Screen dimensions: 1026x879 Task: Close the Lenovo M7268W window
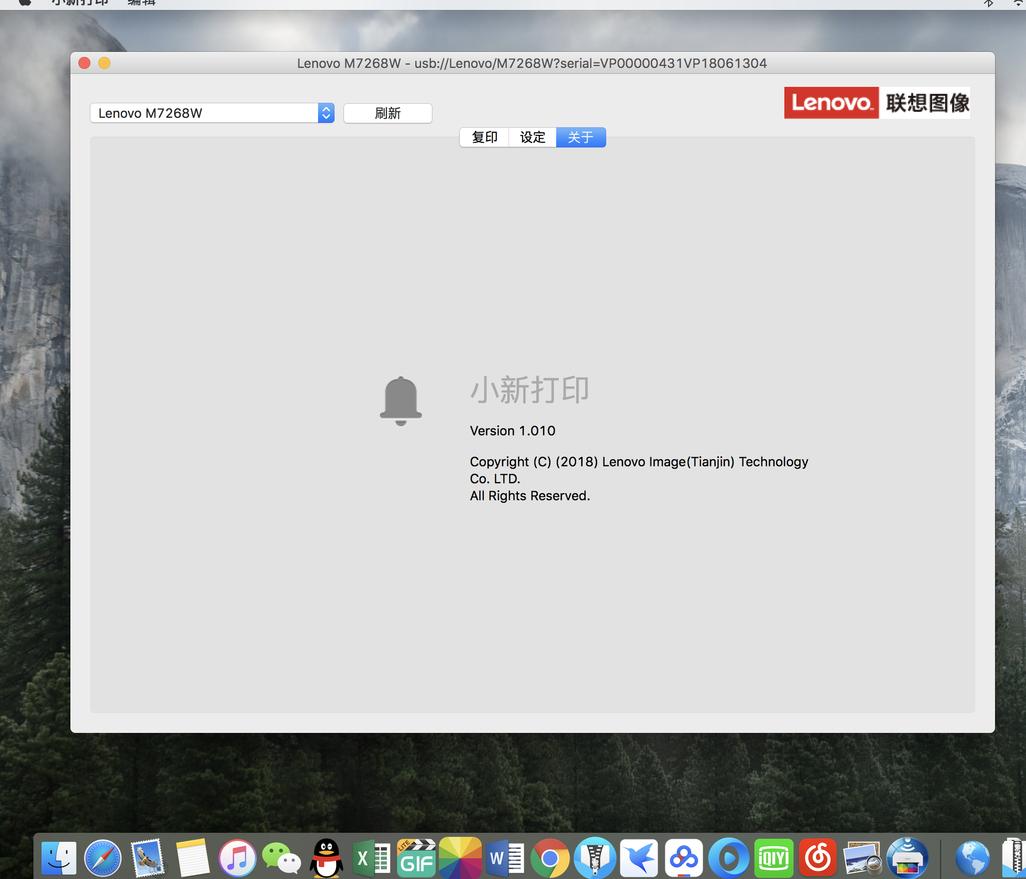[x=84, y=63]
